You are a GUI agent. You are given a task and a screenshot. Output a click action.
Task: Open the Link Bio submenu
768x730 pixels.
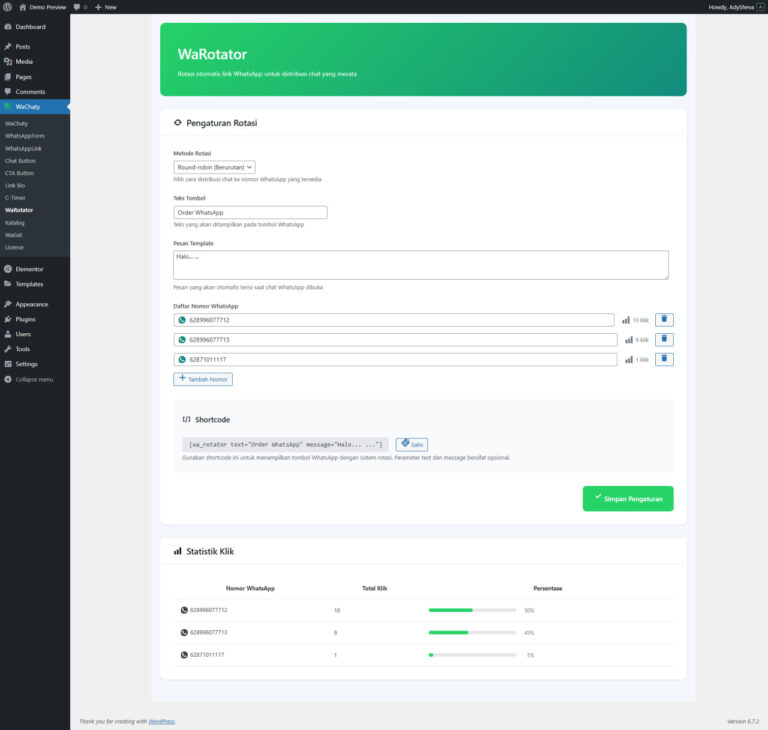pyautogui.click(x=15, y=186)
